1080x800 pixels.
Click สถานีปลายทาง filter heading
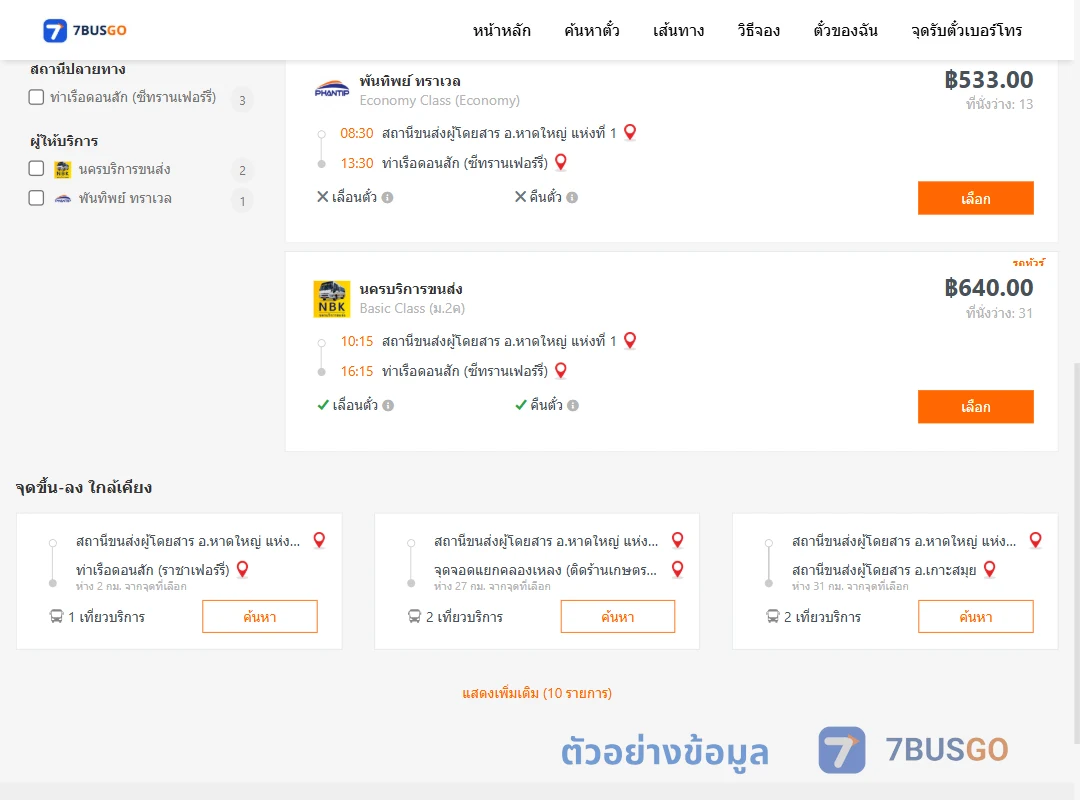pyautogui.click(x=78, y=69)
